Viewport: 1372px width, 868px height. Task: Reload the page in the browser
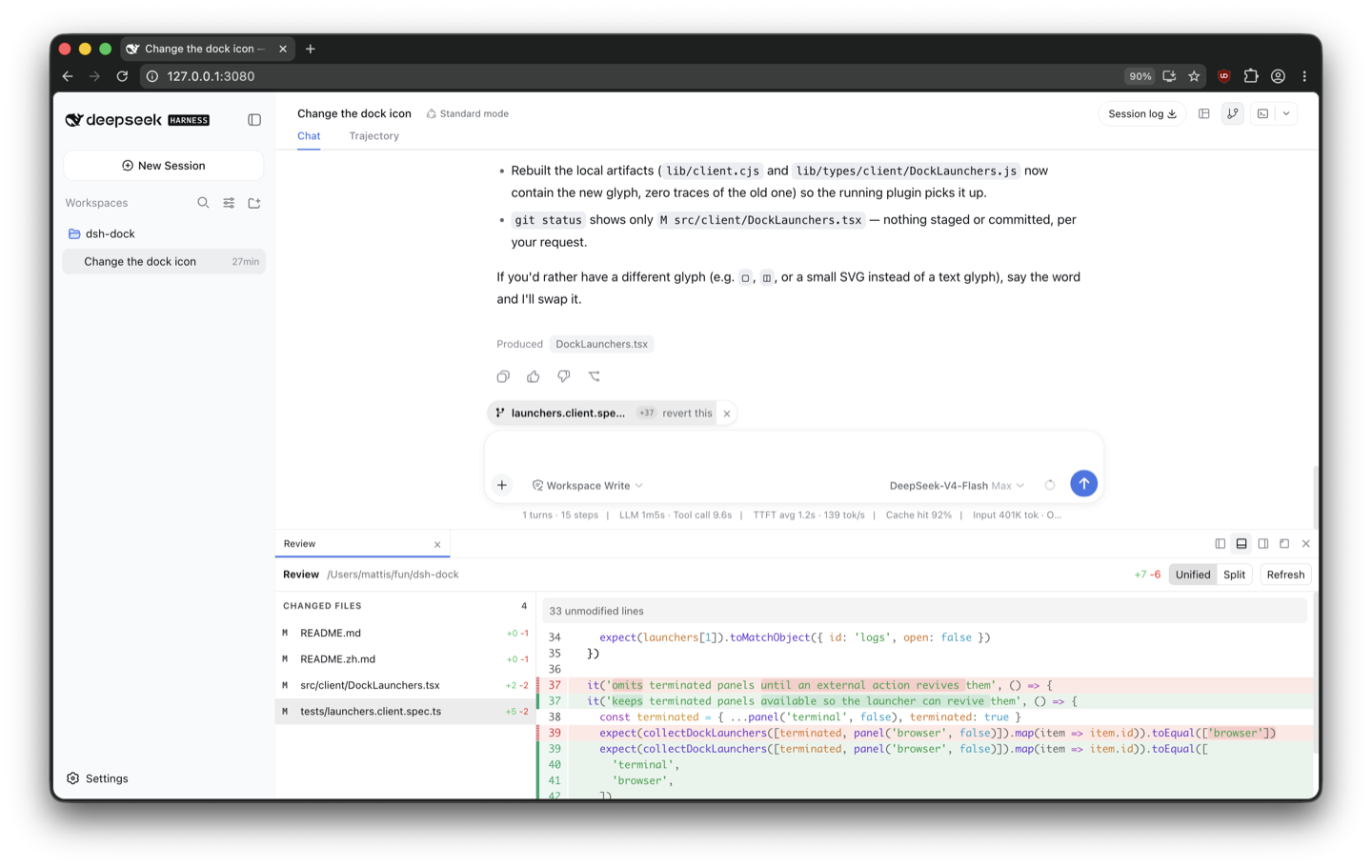pos(122,76)
